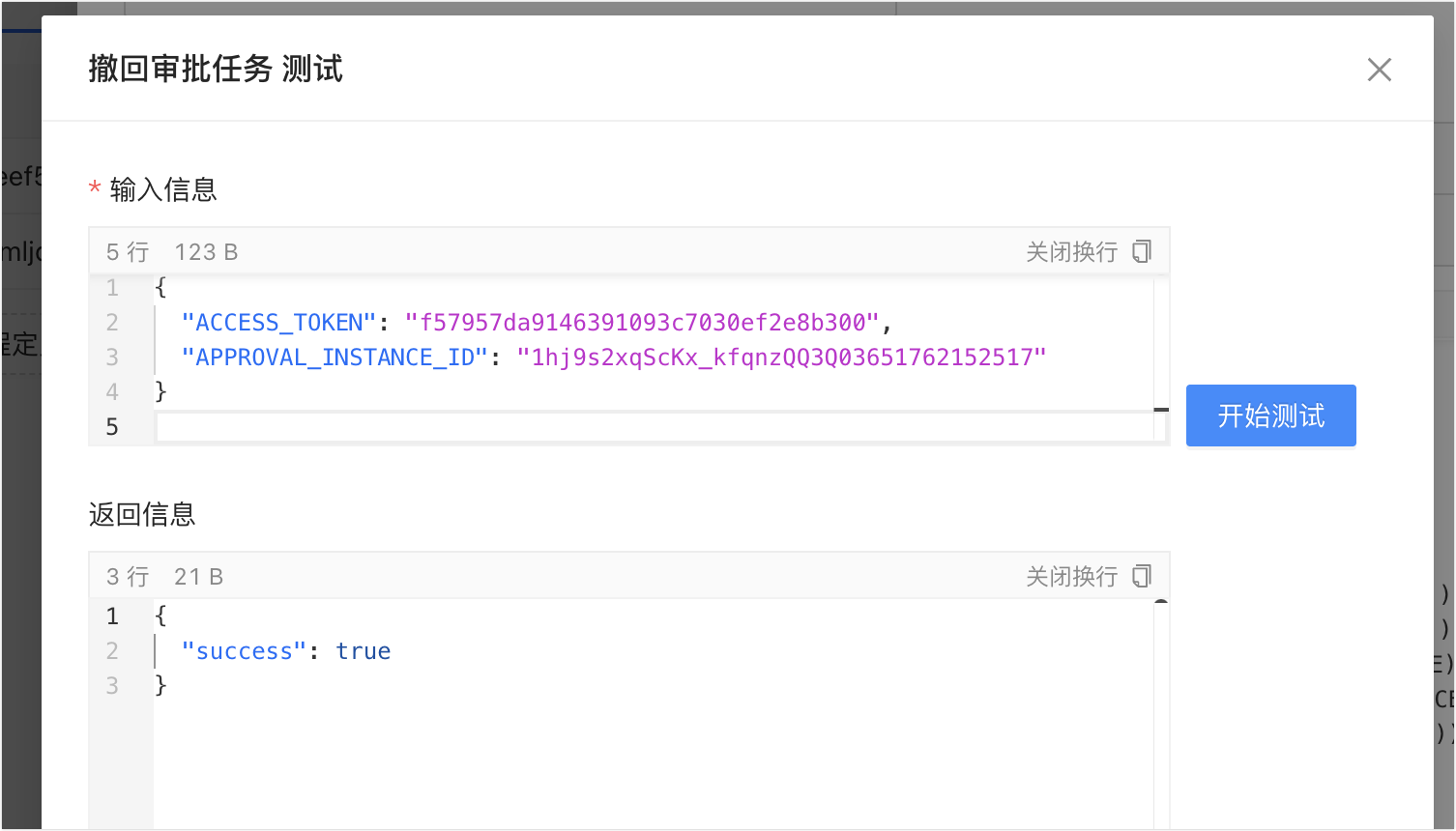Click line number 2 in input editor gutter
1456x831 pixels.
coord(113,323)
